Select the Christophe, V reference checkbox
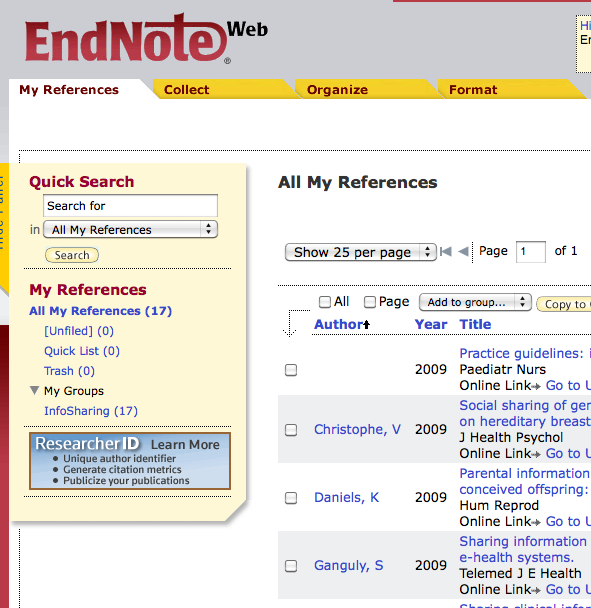Image resolution: width=591 pixels, height=608 pixels. [291, 430]
